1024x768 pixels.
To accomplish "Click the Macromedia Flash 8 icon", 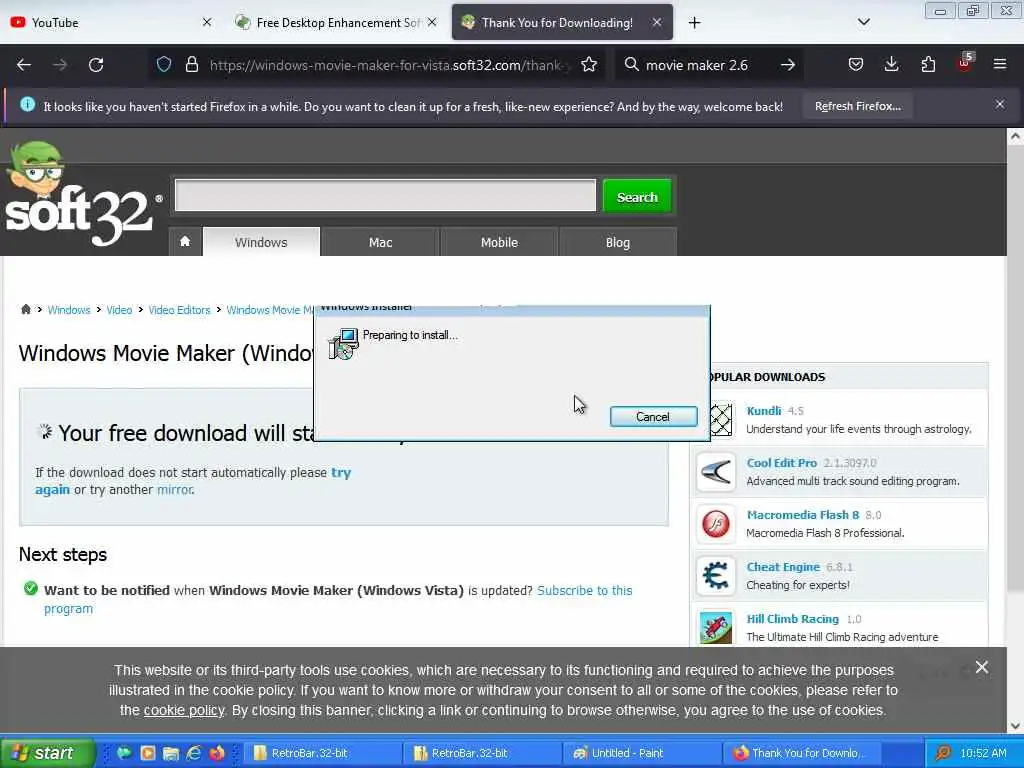I will point(716,524).
